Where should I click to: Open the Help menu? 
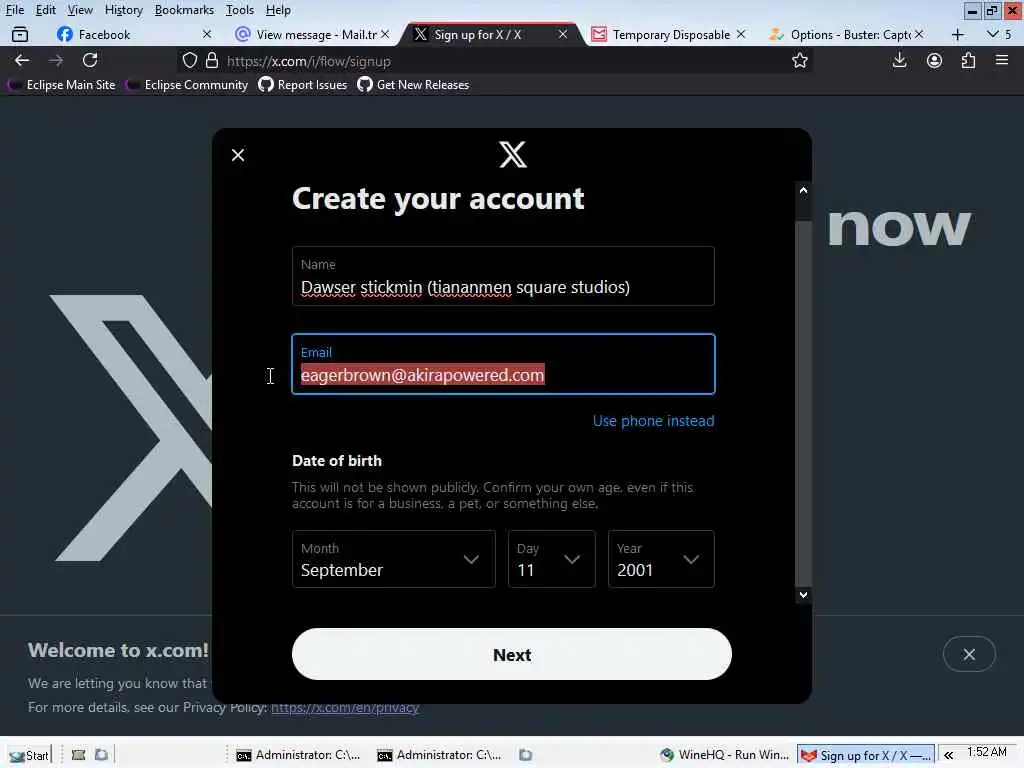278,10
